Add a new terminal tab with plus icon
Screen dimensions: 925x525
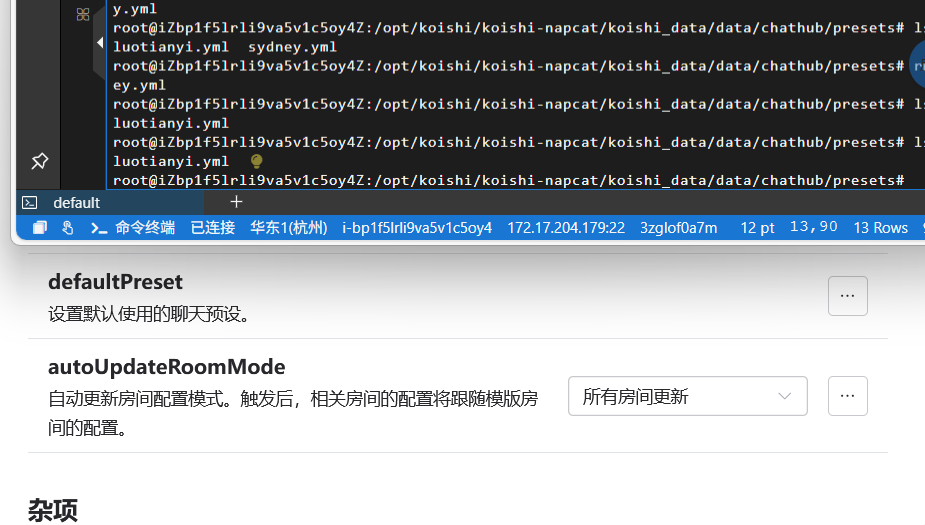point(236,201)
